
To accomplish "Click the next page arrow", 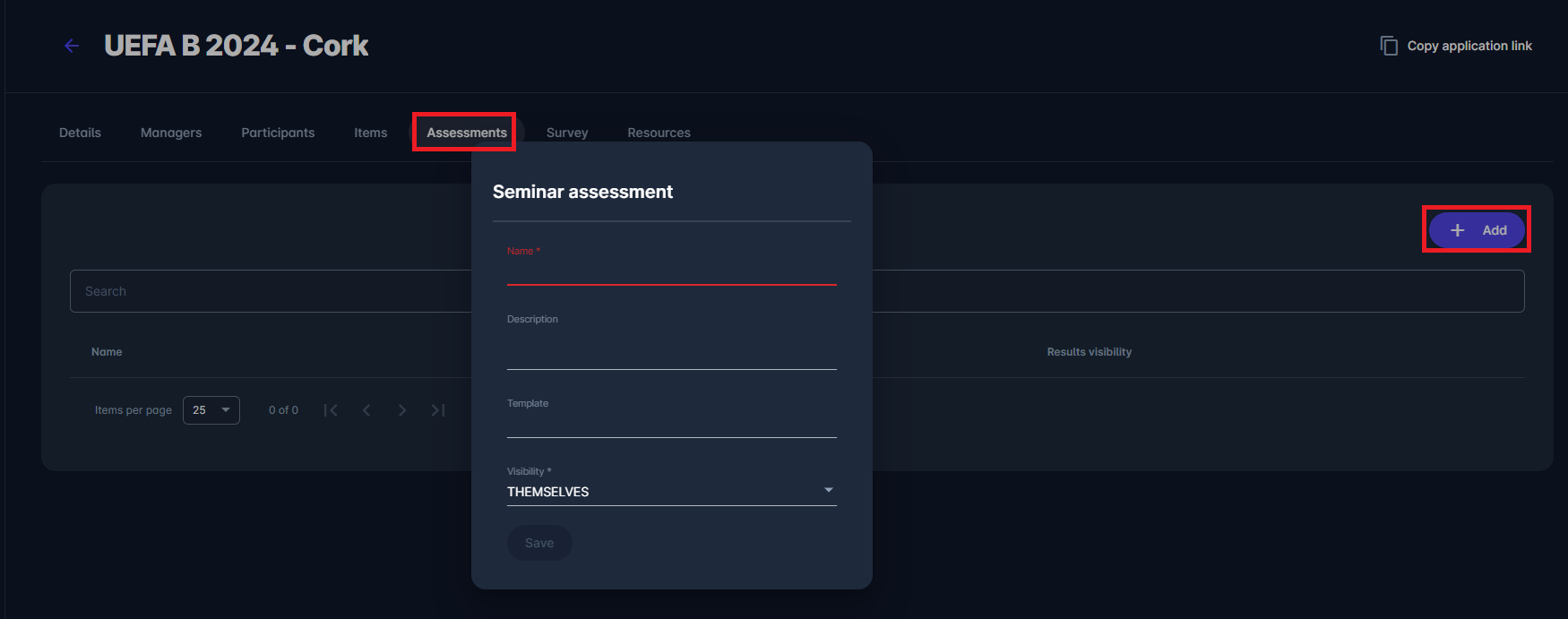I will tap(401, 409).
